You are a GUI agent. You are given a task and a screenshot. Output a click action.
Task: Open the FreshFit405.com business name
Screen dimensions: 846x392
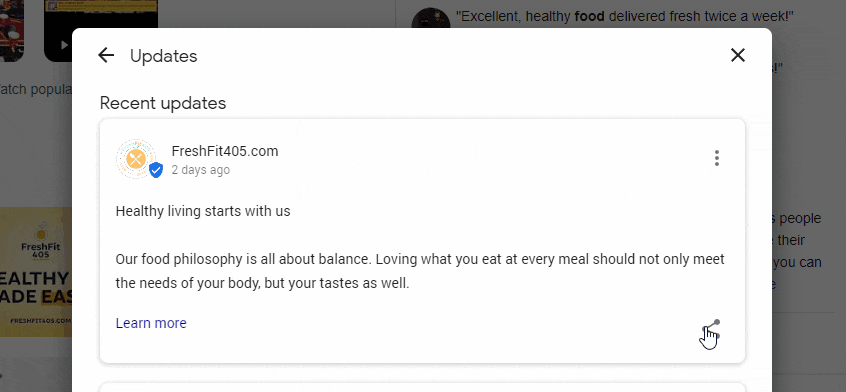(225, 152)
